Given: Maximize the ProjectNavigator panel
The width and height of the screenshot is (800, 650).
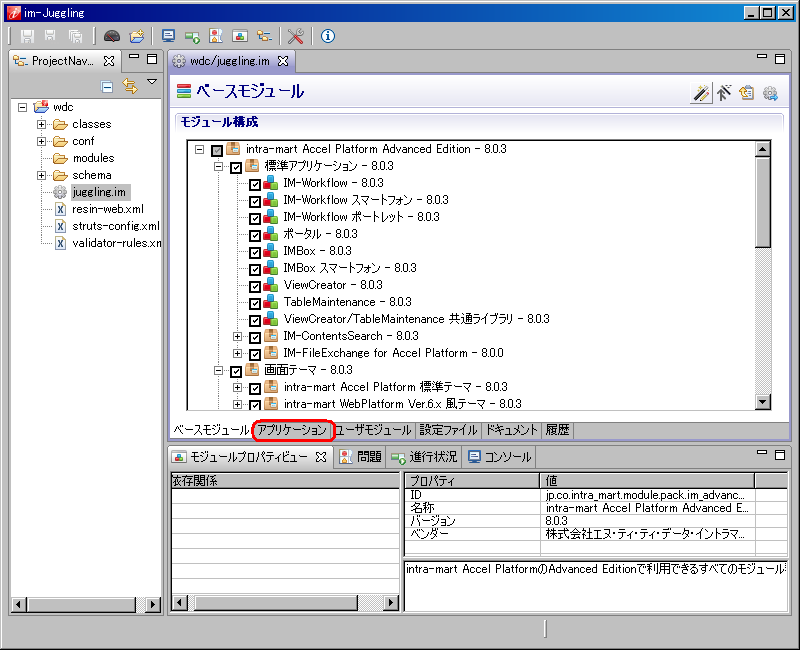Looking at the screenshot, I should (152, 59).
